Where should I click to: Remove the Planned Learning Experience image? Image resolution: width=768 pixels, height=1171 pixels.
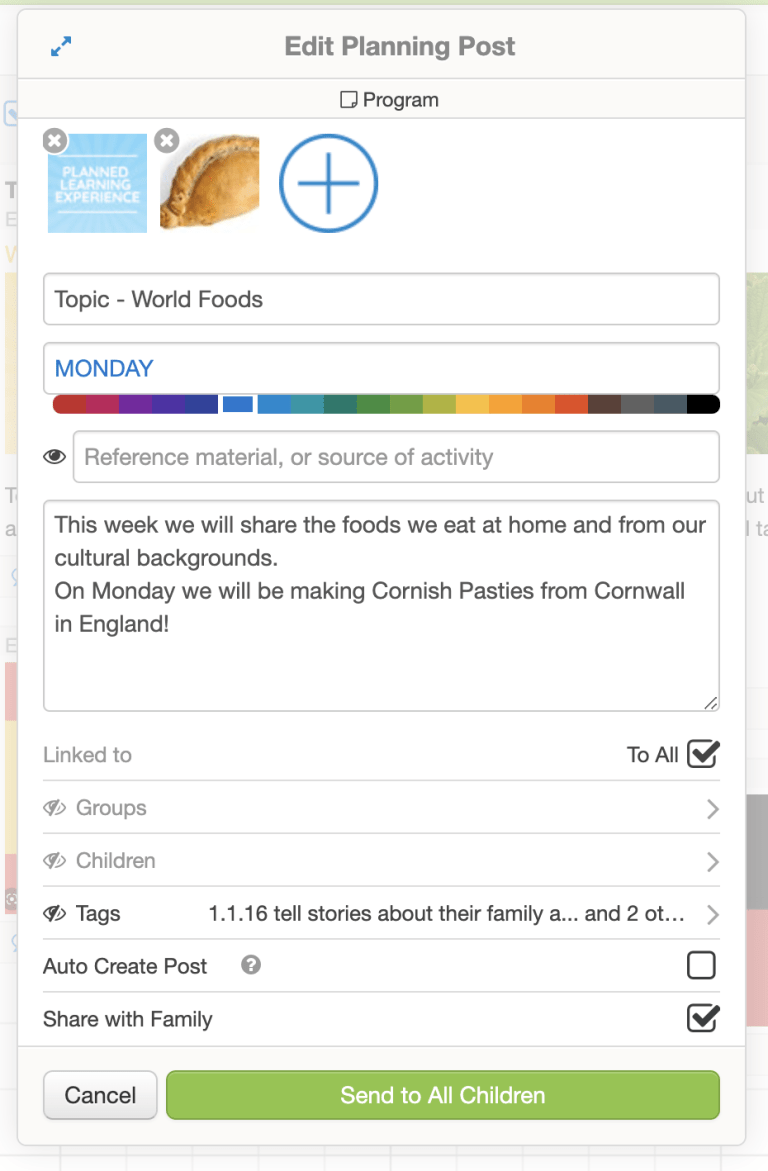click(55, 142)
